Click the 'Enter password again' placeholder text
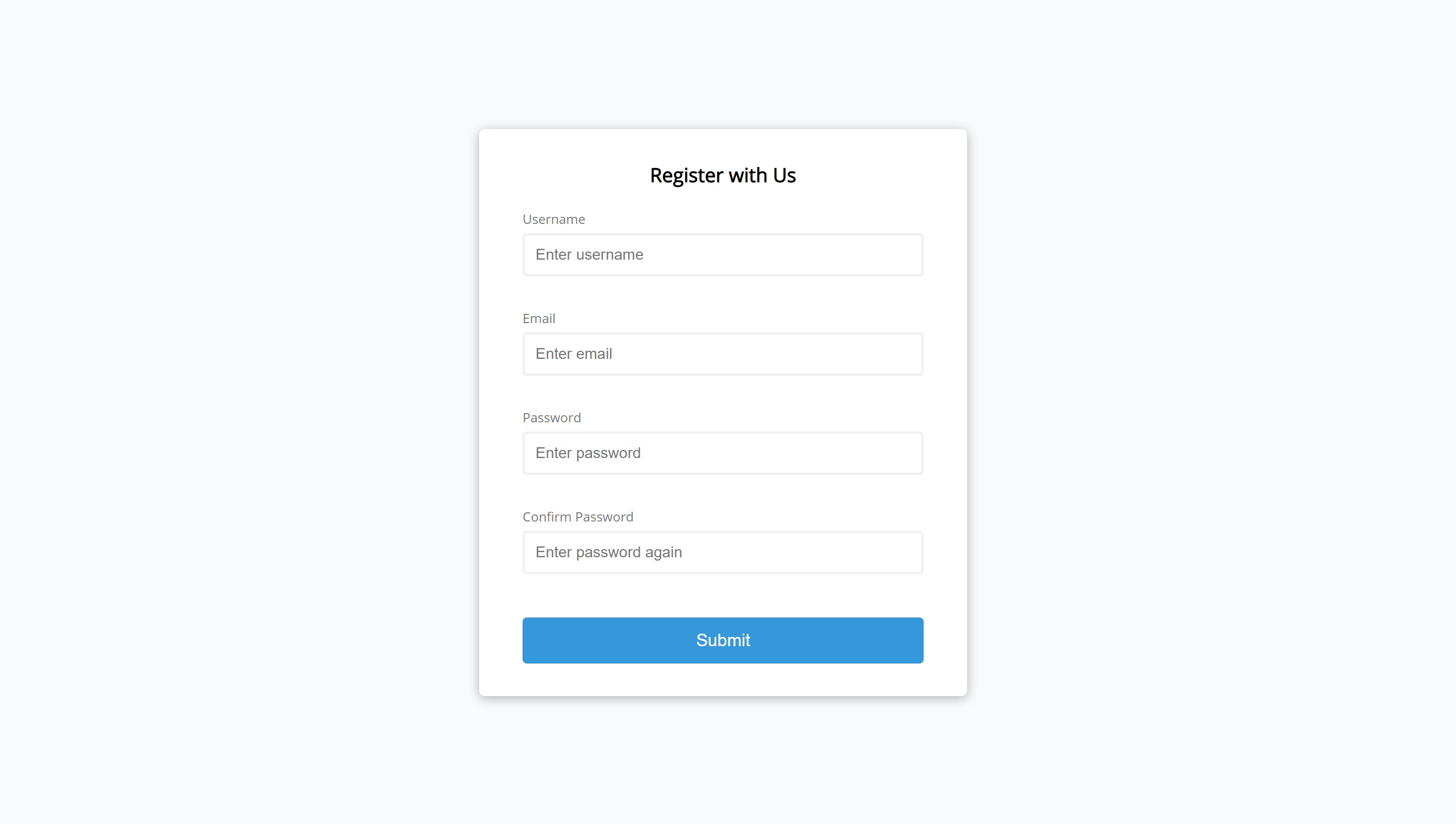 pyautogui.click(x=609, y=552)
